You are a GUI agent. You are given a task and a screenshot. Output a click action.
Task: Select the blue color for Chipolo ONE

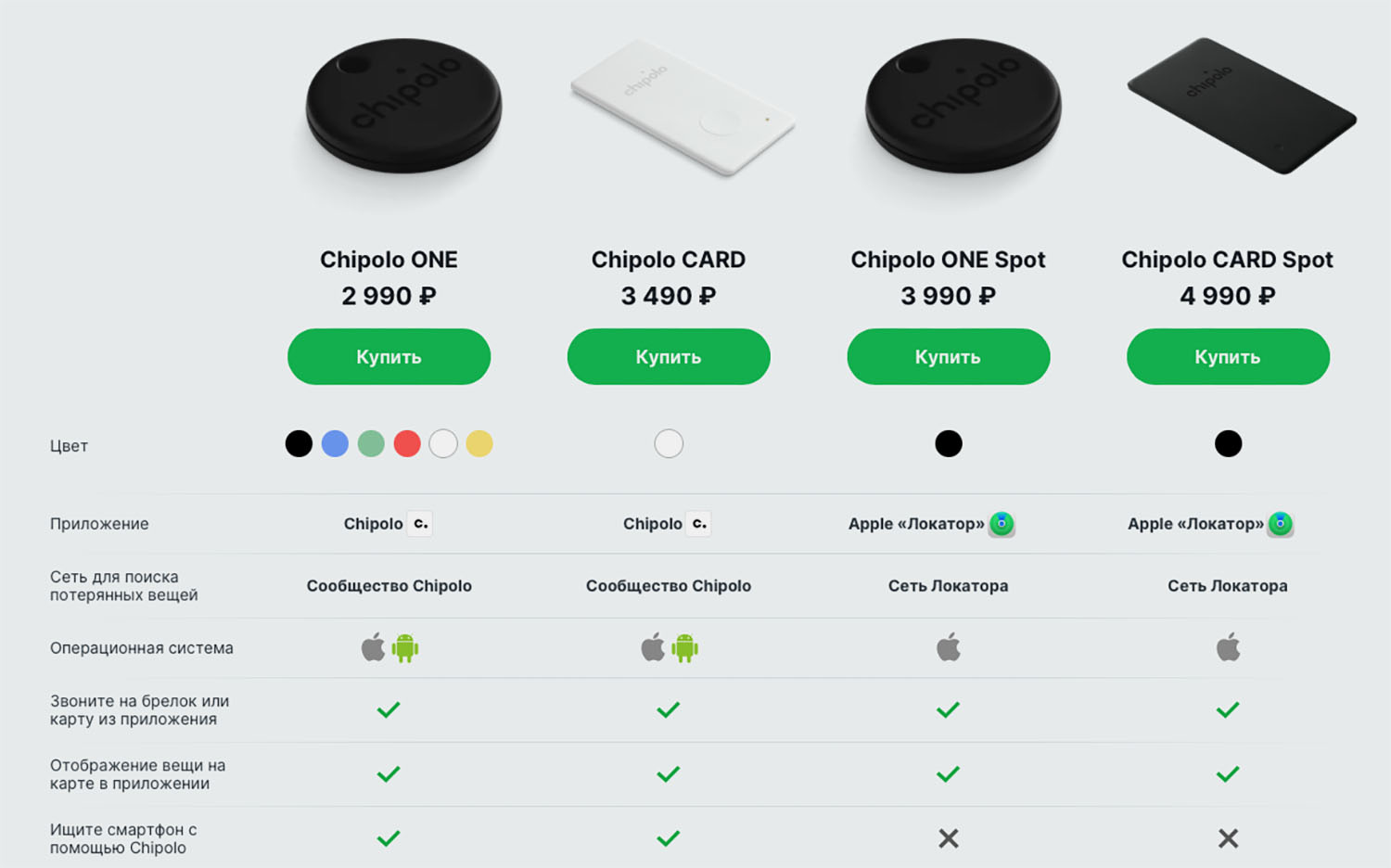coord(335,444)
